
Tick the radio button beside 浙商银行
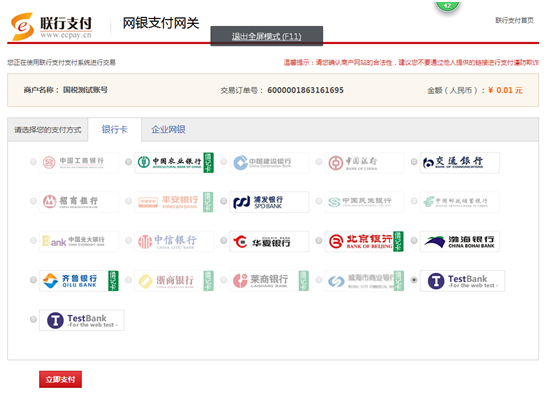pos(129,280)
